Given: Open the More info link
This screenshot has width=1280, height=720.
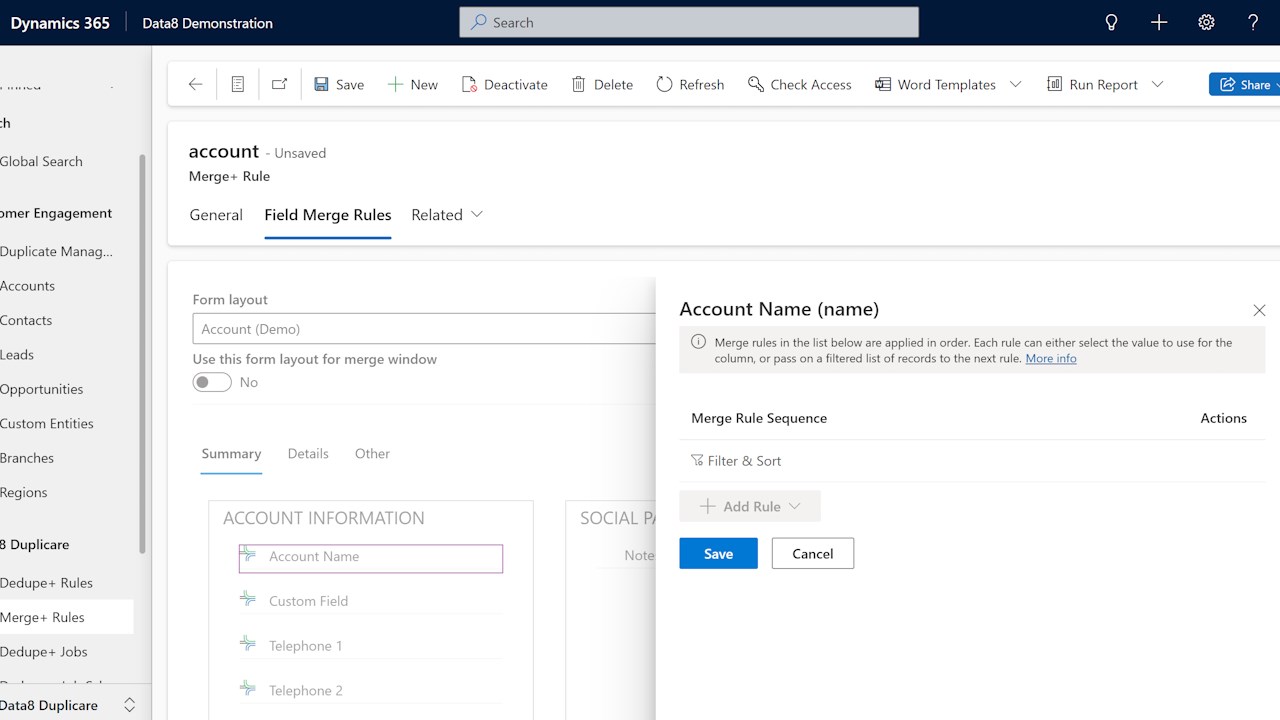Looking at the screenshot, I should 1051,358.
